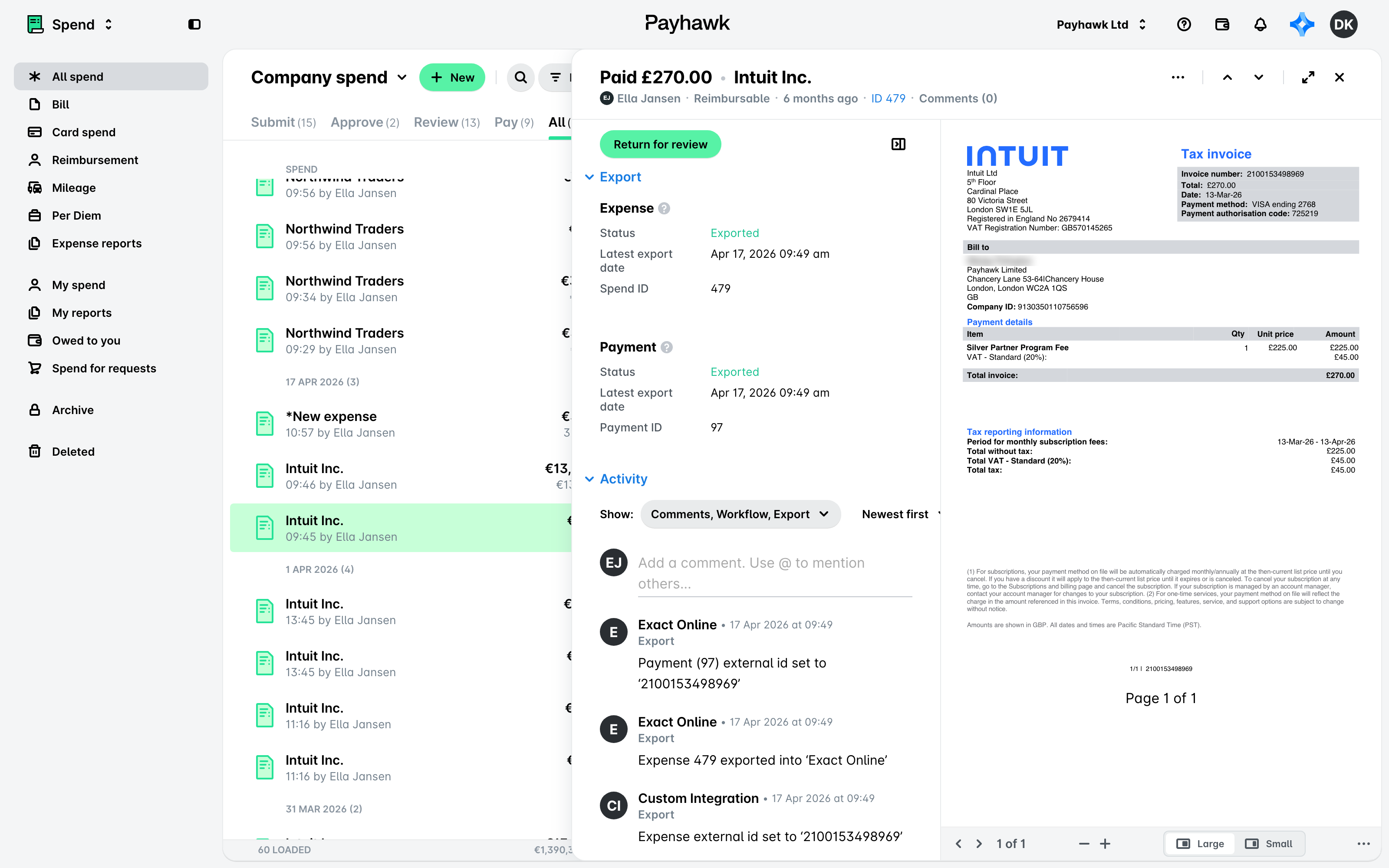Go to next invoice page arrow

pyautogui.click(x=979, y=843)
